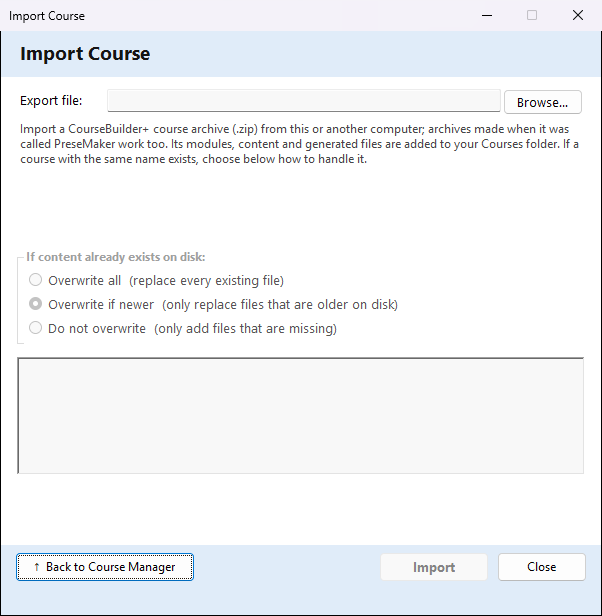Click 'If content already exists on disk:' label

116,257
